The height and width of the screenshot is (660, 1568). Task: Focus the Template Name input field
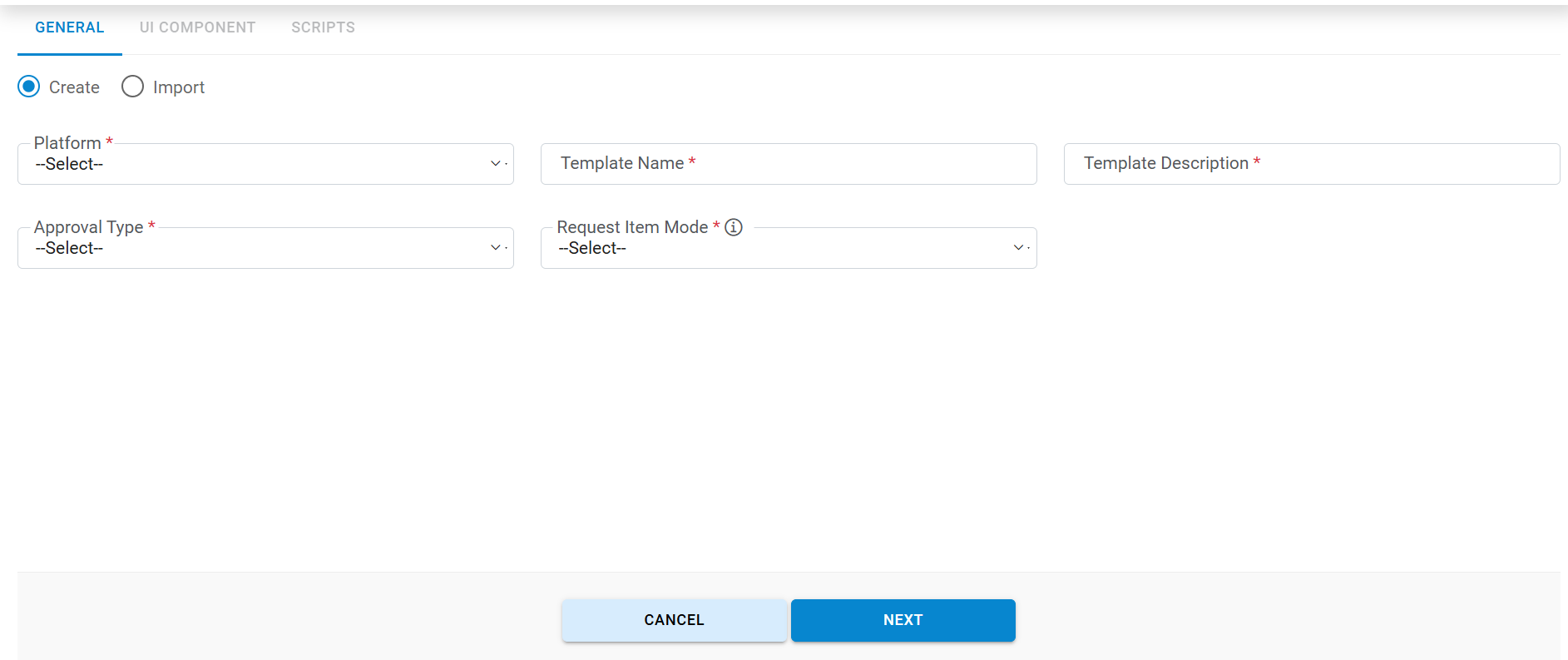pos(789,164)
